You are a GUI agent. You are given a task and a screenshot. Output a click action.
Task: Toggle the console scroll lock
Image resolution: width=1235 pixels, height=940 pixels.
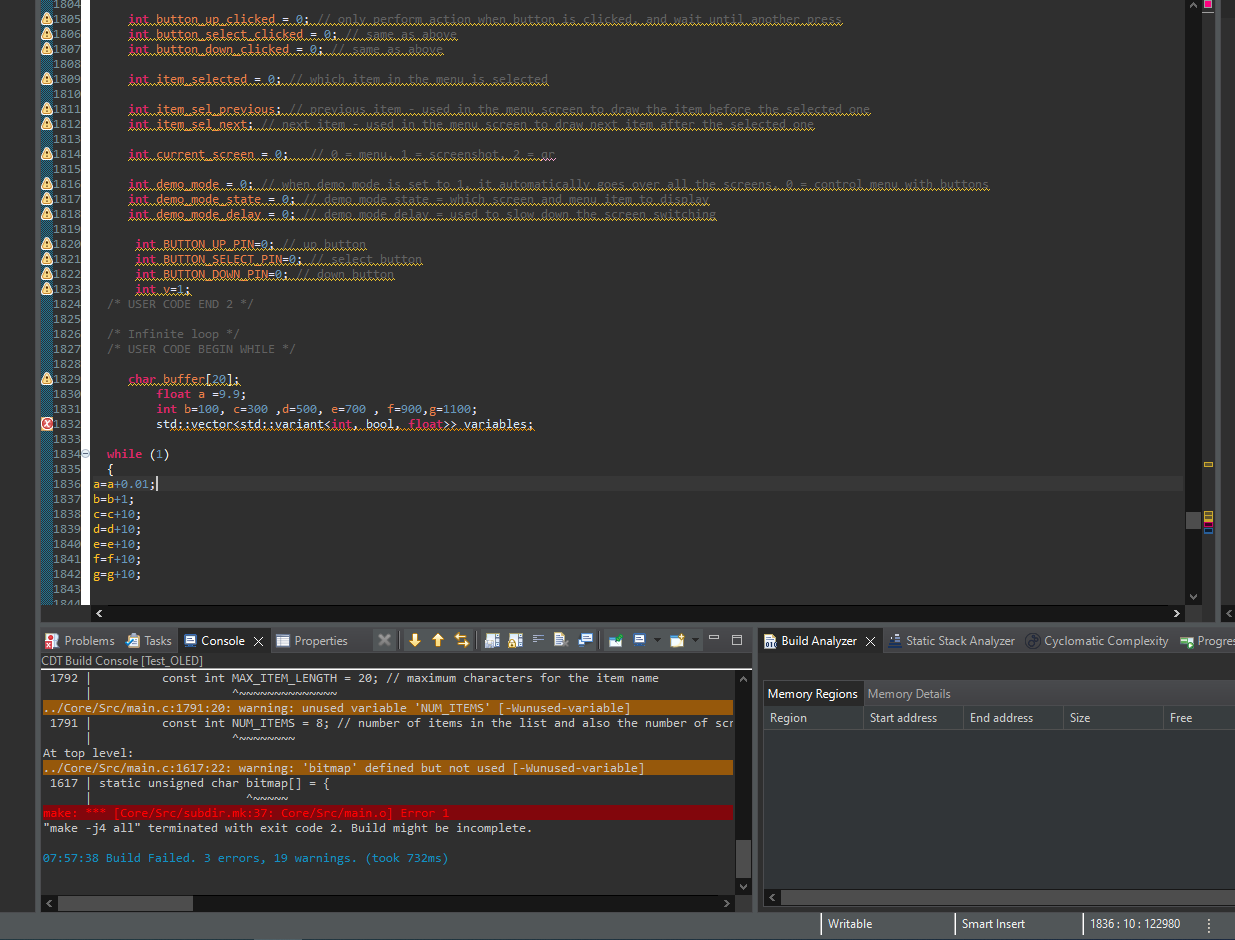[x=515, y=641]
